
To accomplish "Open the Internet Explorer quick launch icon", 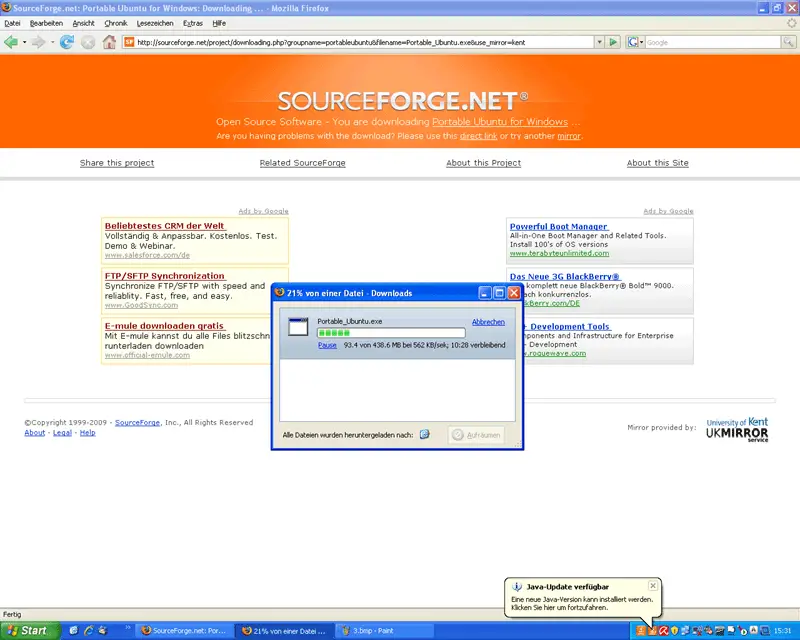I will click(89, 630).
